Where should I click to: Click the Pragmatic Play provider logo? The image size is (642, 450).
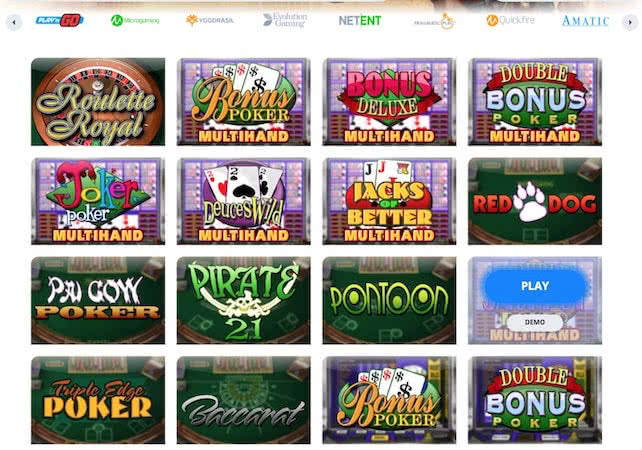(x=434, y=21)
